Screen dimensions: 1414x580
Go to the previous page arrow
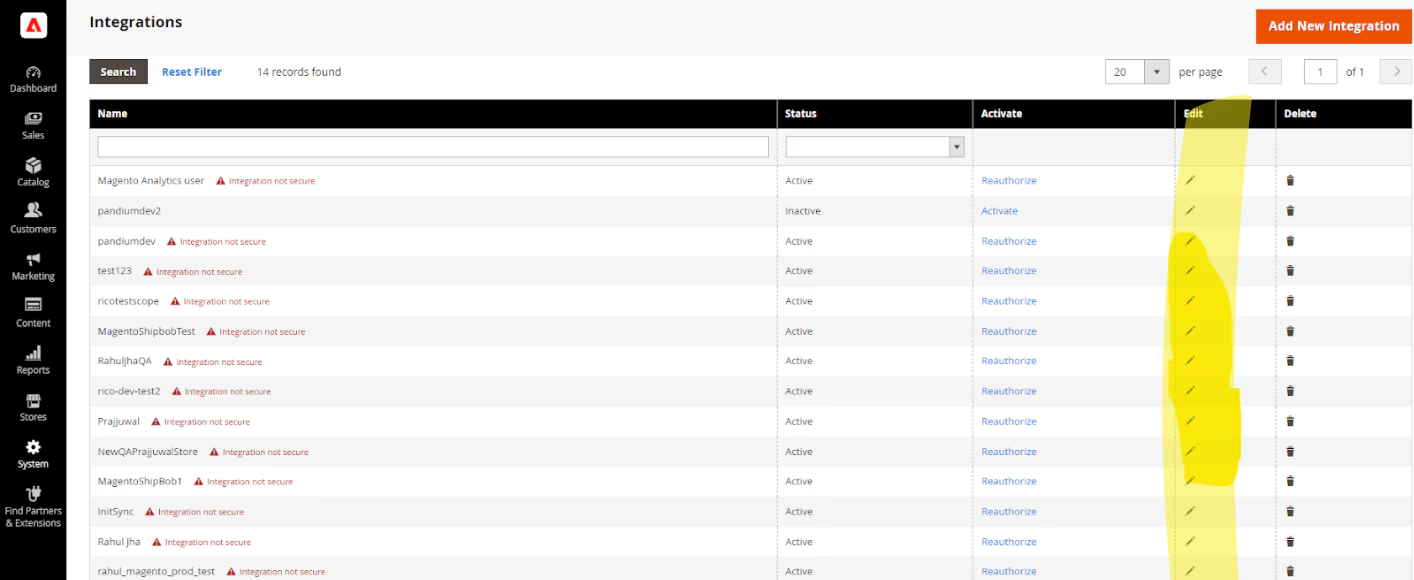coord(1265,72)
